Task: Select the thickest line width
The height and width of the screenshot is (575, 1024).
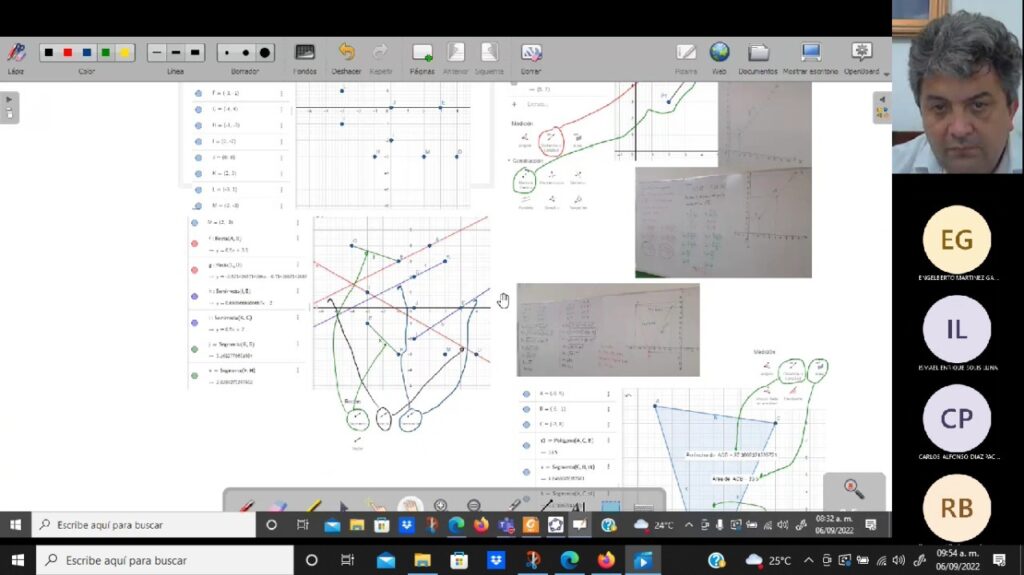Action: click(x=195, y=53)
